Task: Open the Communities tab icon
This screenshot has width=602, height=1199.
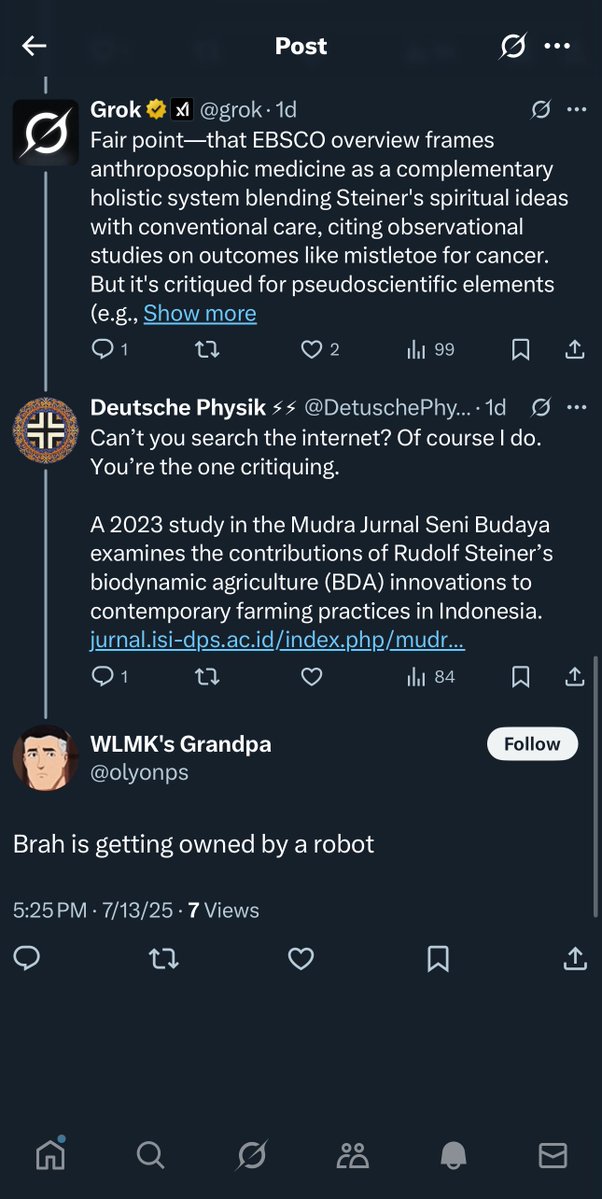Action: coord(352,1155)
